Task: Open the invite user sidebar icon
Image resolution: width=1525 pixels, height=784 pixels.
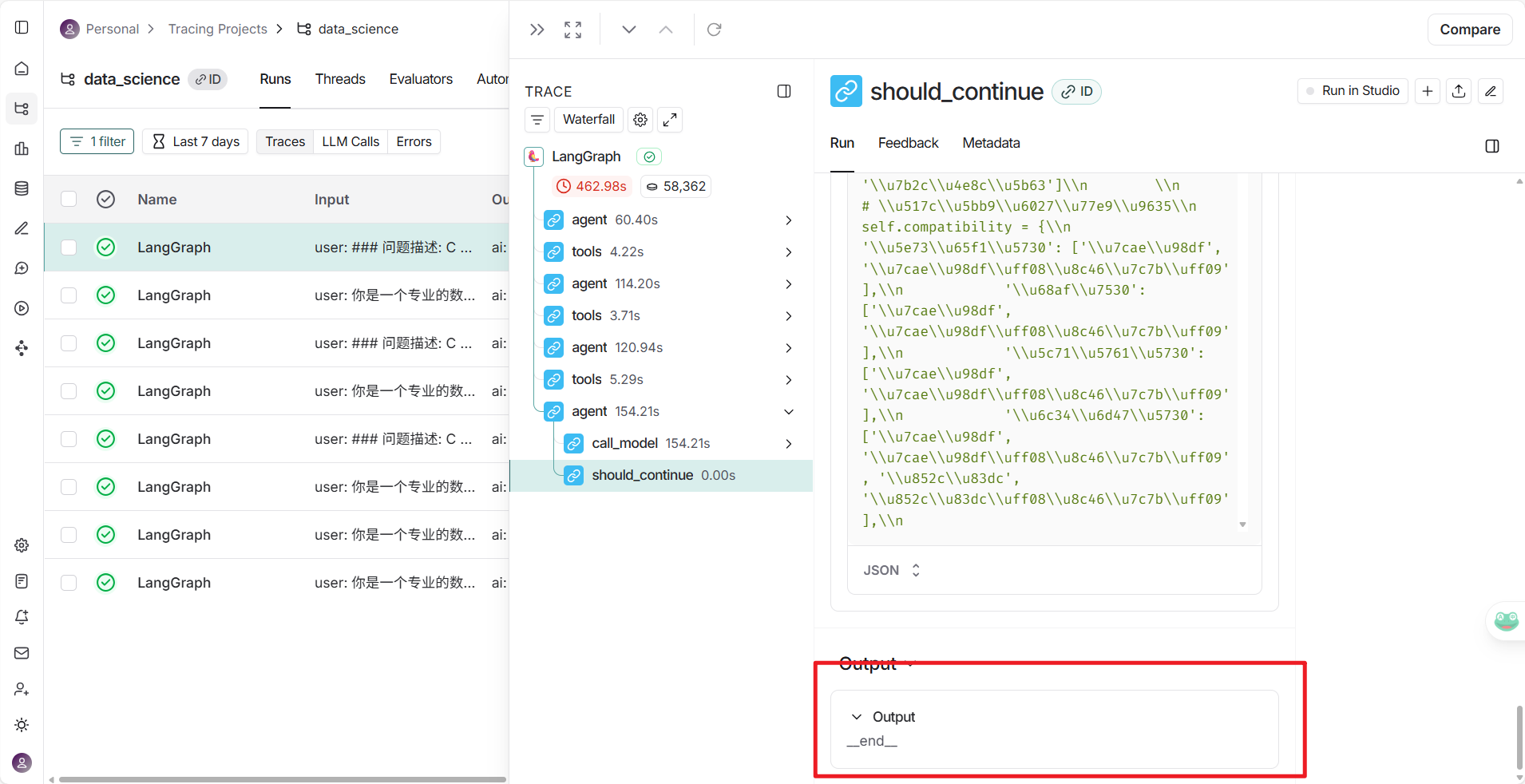Action: (22, 689)
